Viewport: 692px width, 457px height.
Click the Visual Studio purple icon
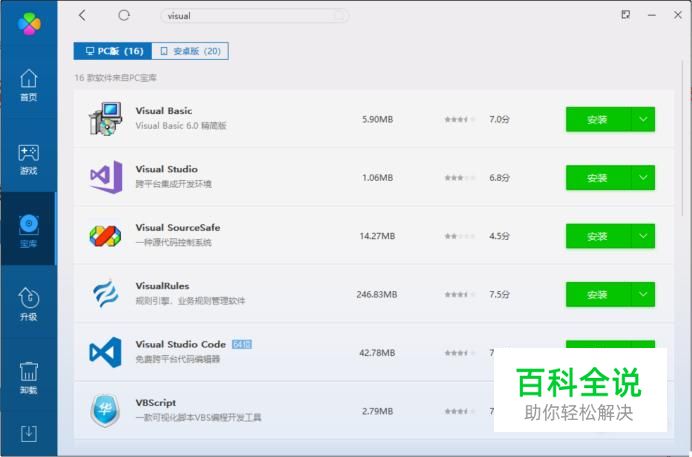pos(106,177)
